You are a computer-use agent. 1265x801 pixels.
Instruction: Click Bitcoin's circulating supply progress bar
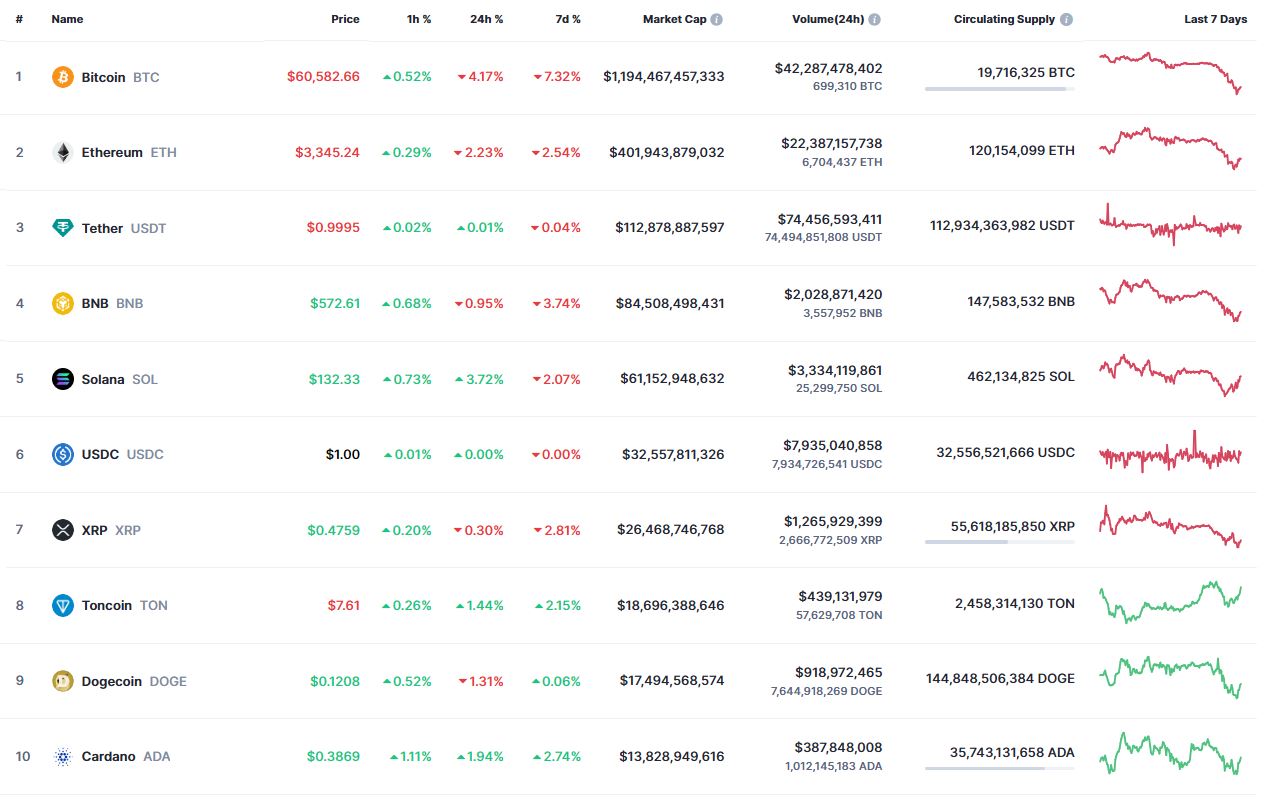[x=999, y=89]
